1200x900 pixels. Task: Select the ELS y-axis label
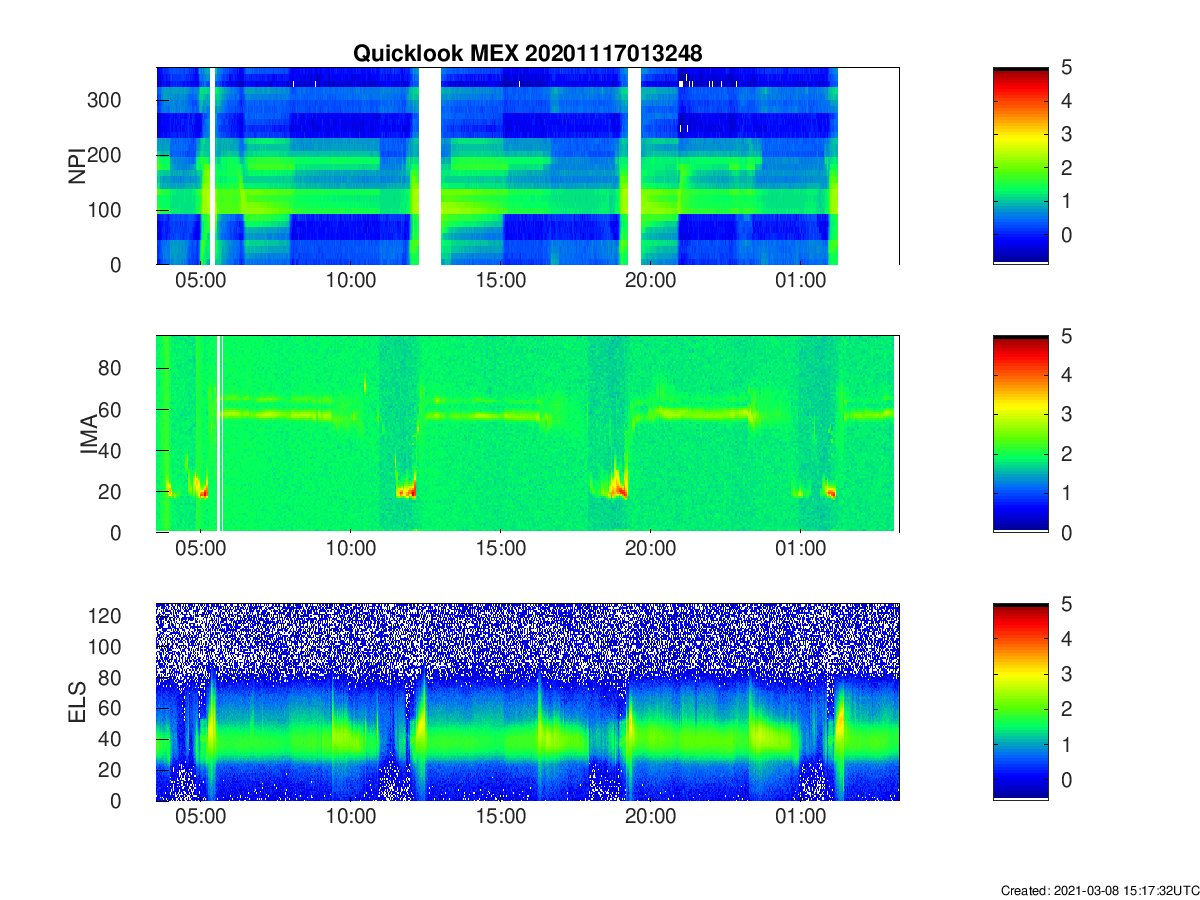coord(76,702)
